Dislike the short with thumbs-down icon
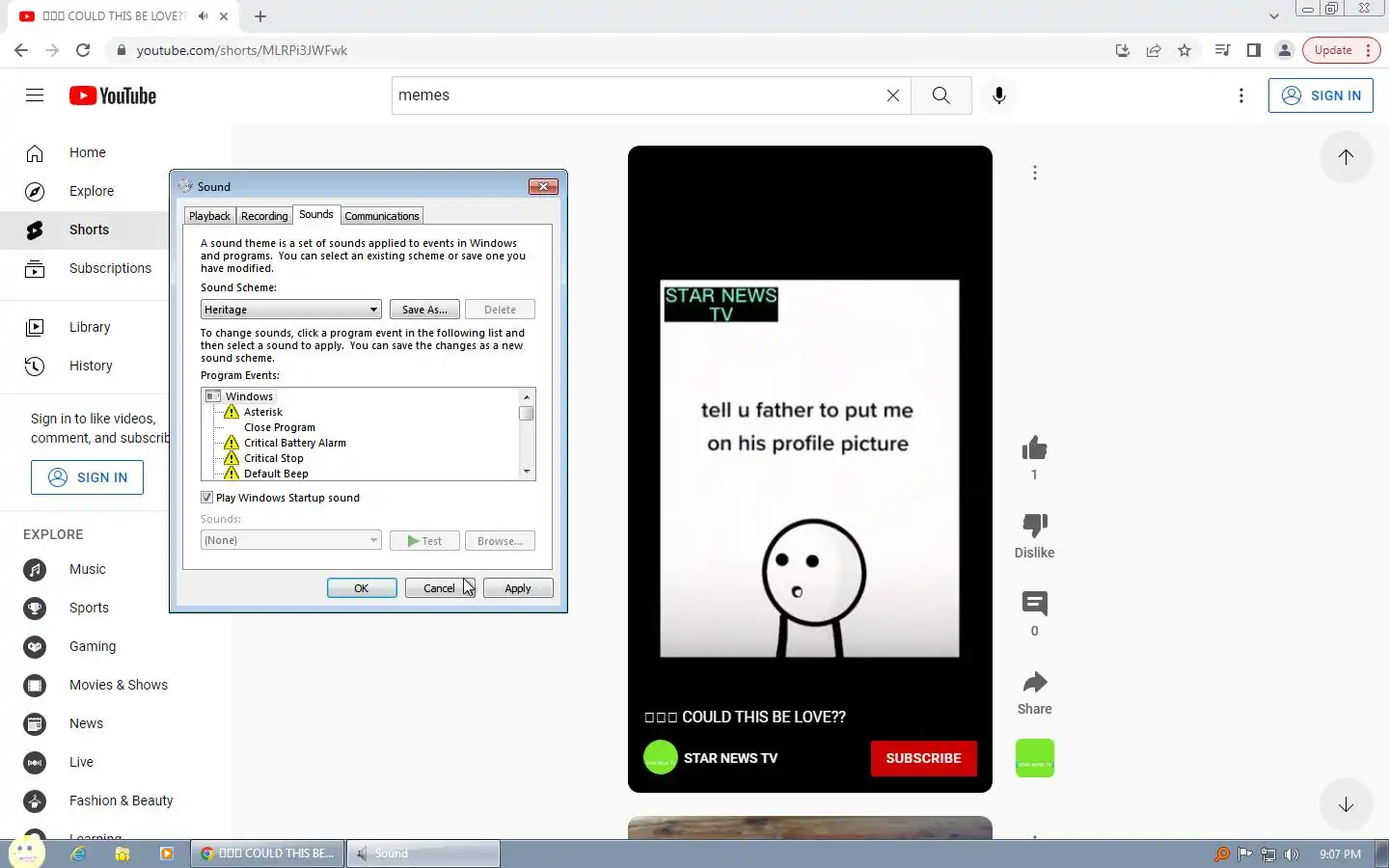This screenshot has width=1389, height=868. 1035,526
